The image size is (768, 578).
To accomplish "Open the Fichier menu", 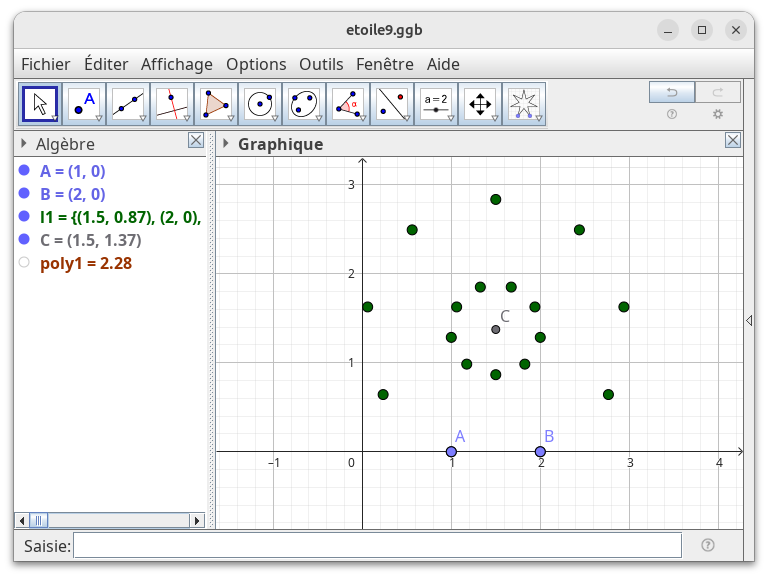I will pos(46,64).
